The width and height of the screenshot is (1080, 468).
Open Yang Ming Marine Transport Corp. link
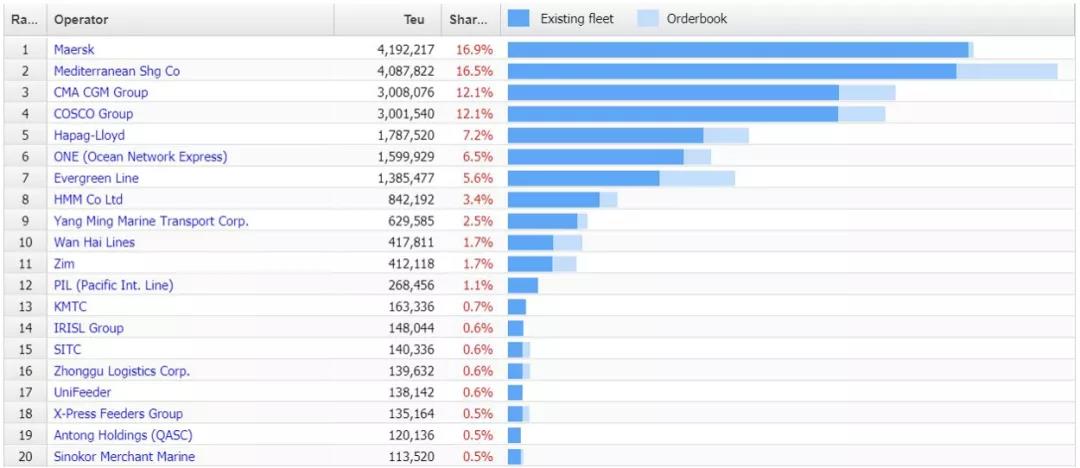point(151,221)
